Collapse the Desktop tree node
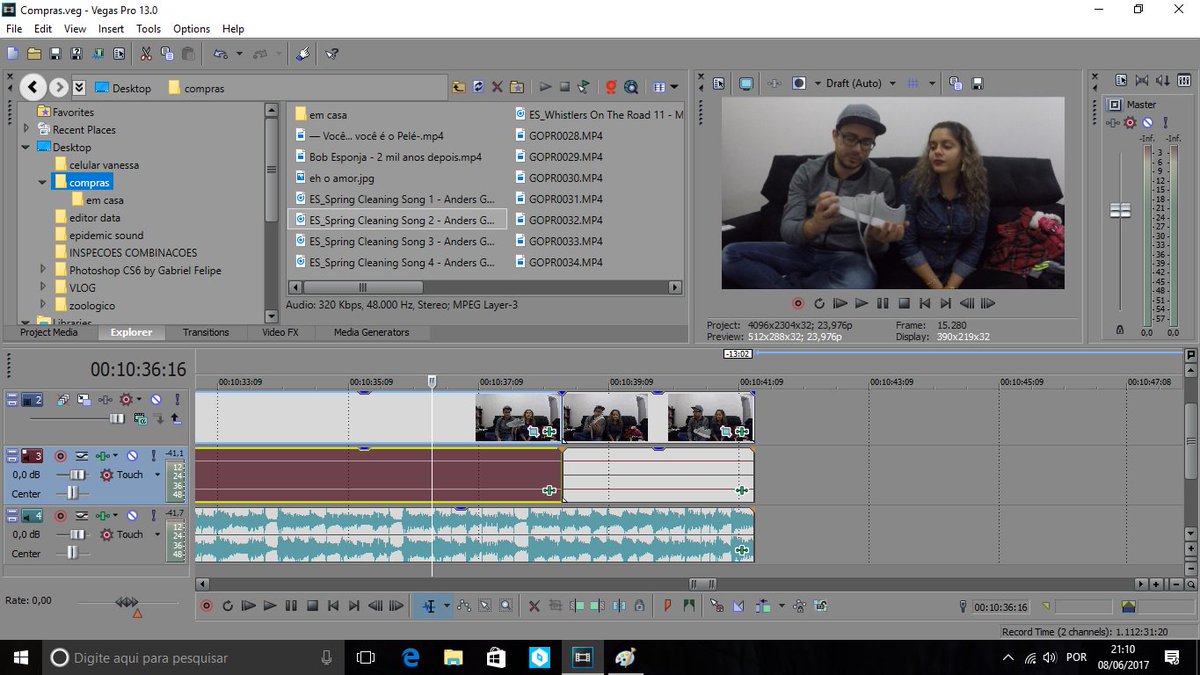The image size is (1200, 675). coord(27,147)
